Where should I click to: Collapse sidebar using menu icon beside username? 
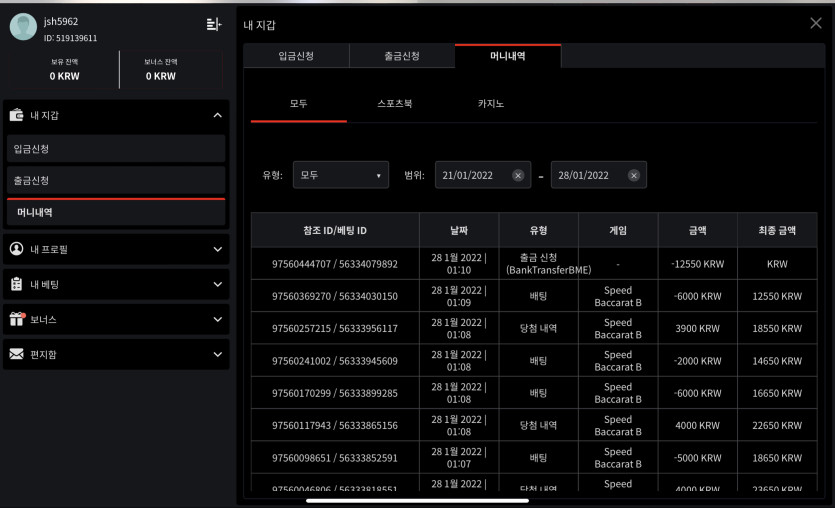[214, 24]
